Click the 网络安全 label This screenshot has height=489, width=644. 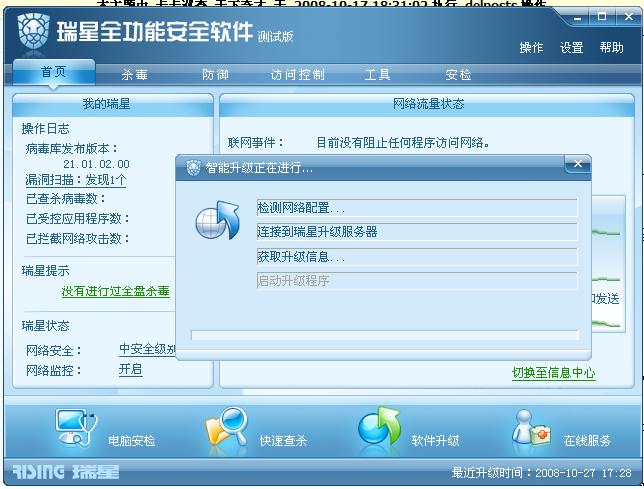[x=53, y=351]
